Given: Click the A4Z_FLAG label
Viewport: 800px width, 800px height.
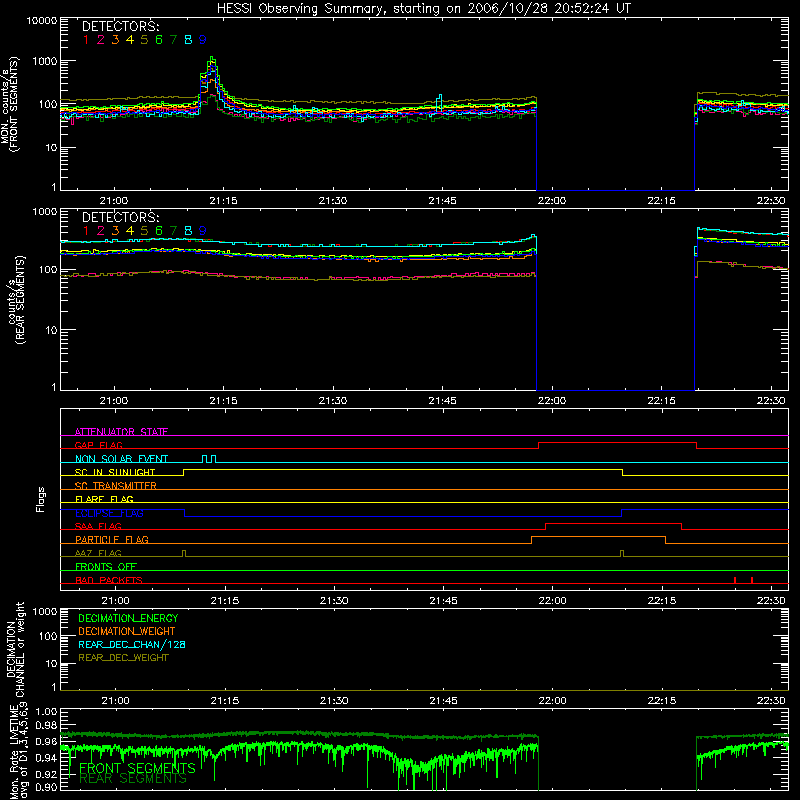Looking at the screenshot, I should tap(98, 553).
